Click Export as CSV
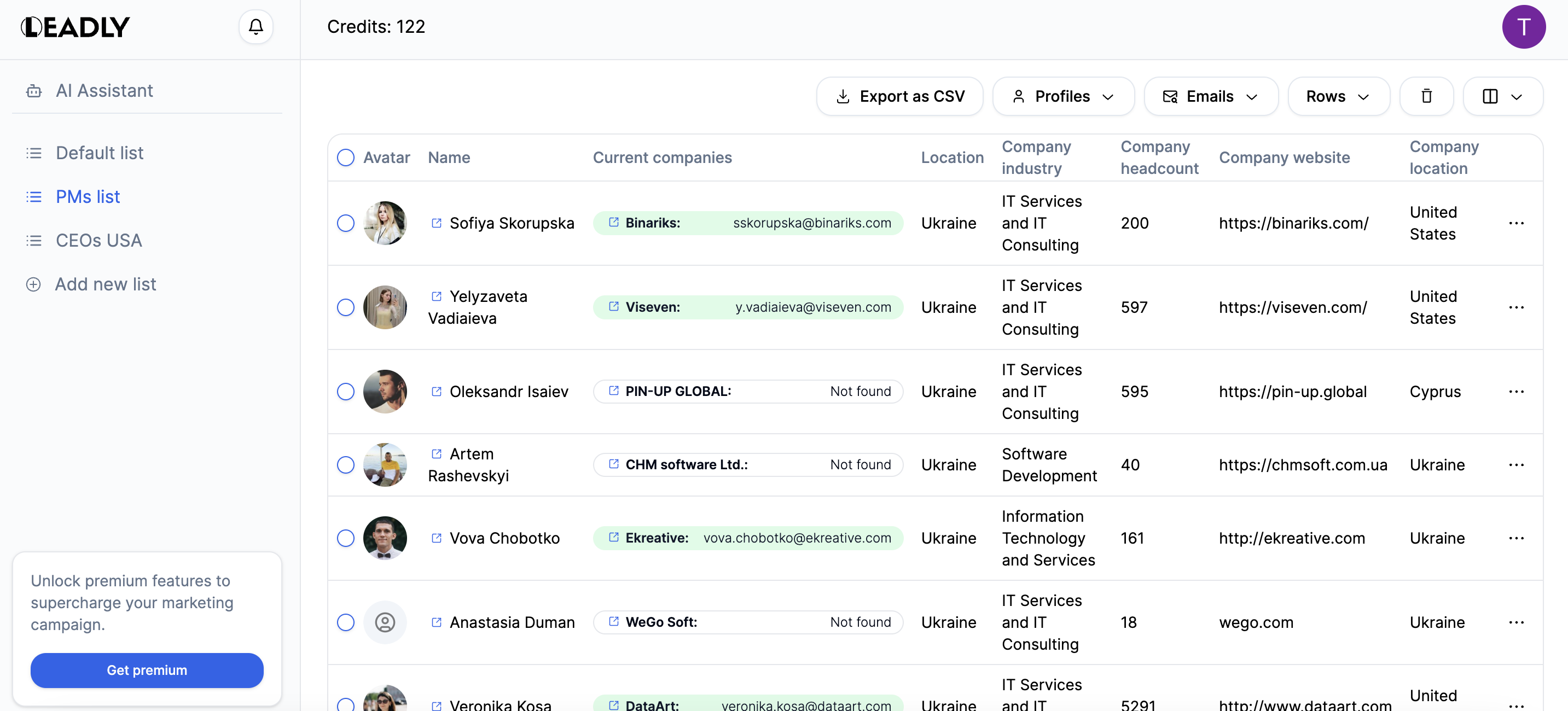Viewport: 1568px width, 711px height. pyautogui.click(x=899, y=96)
